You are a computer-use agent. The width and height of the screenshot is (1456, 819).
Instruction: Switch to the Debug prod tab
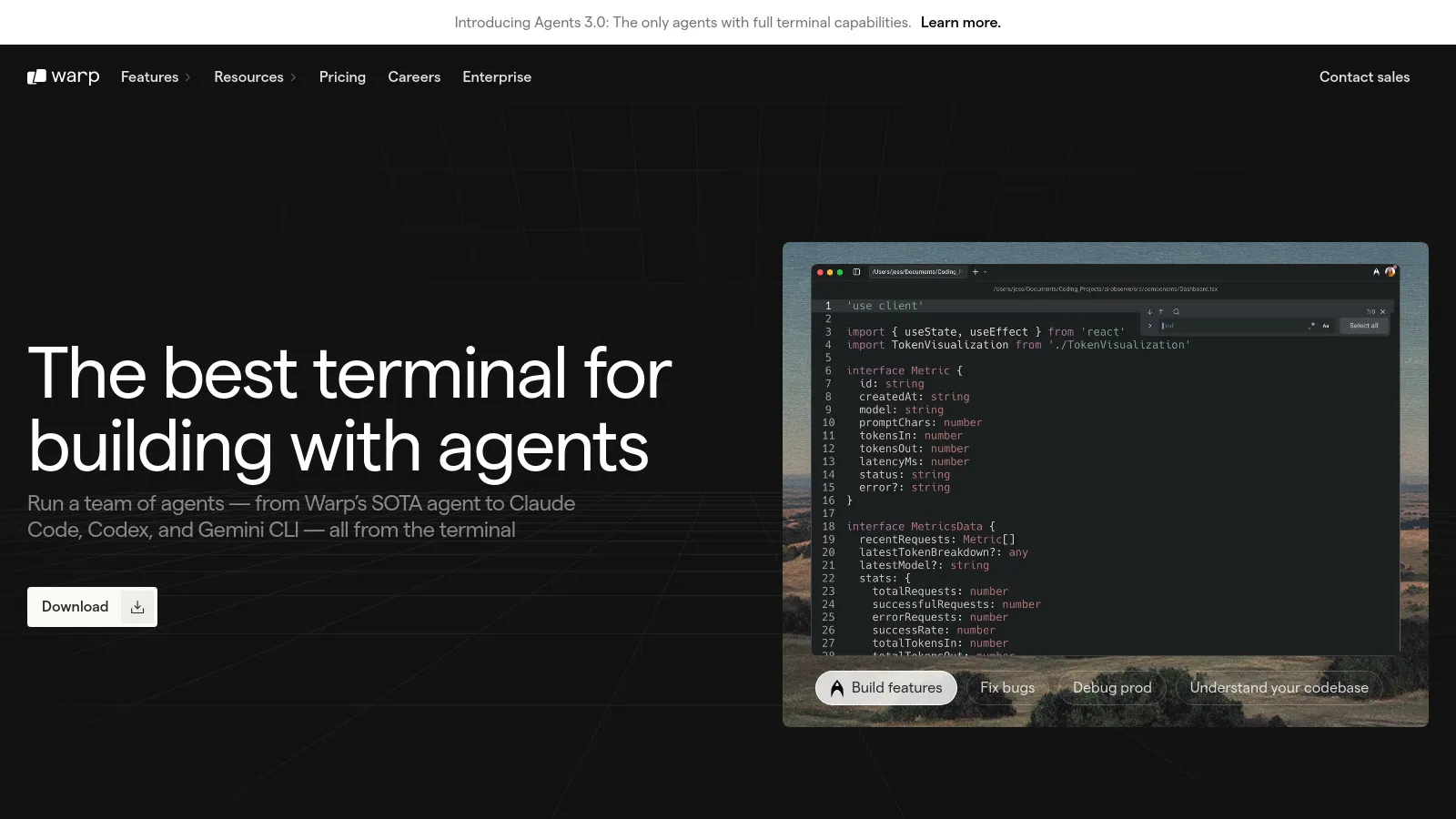pos(1111,688)
